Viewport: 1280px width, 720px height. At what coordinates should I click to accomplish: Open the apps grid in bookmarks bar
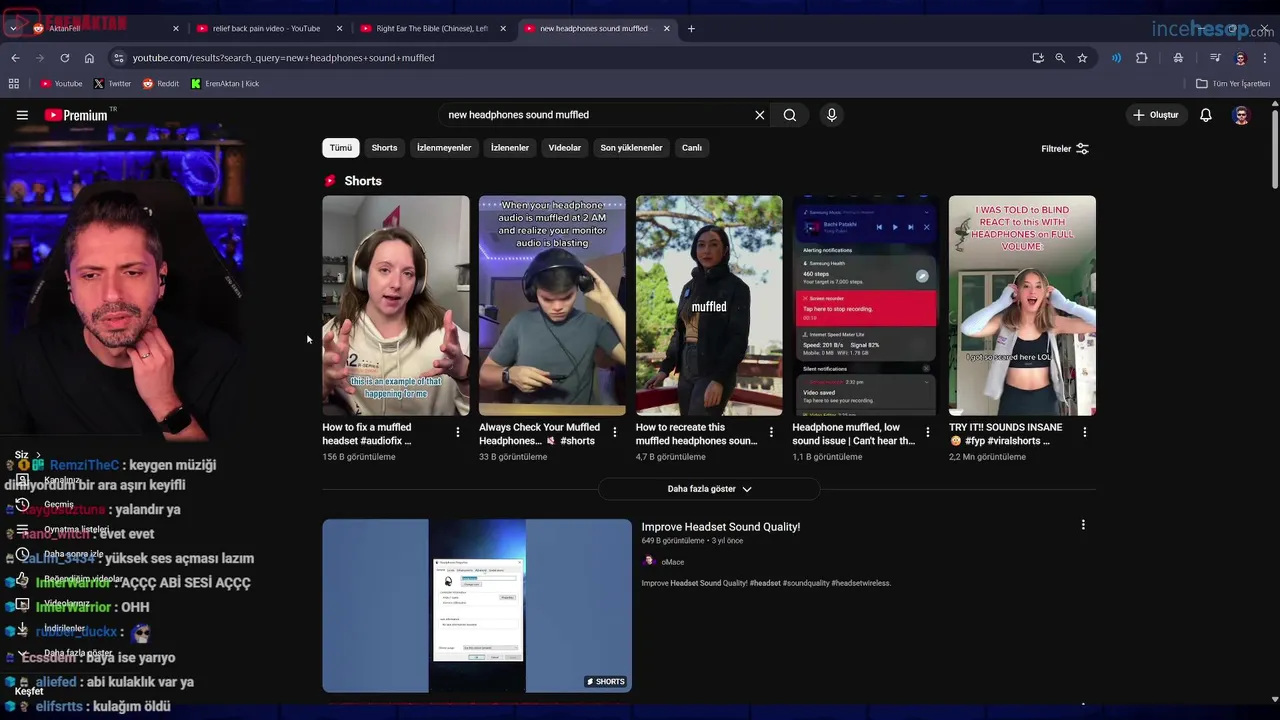14,84
